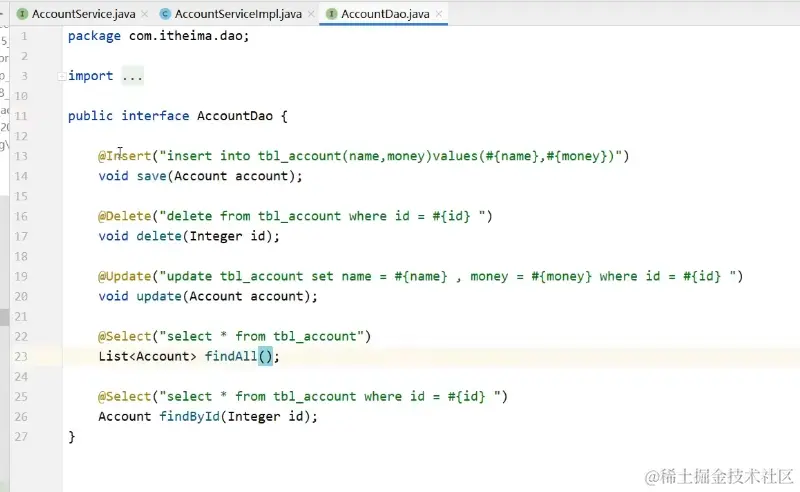
Task: Switch to the AccountService.java tab
Action: [x=83, y=14]
